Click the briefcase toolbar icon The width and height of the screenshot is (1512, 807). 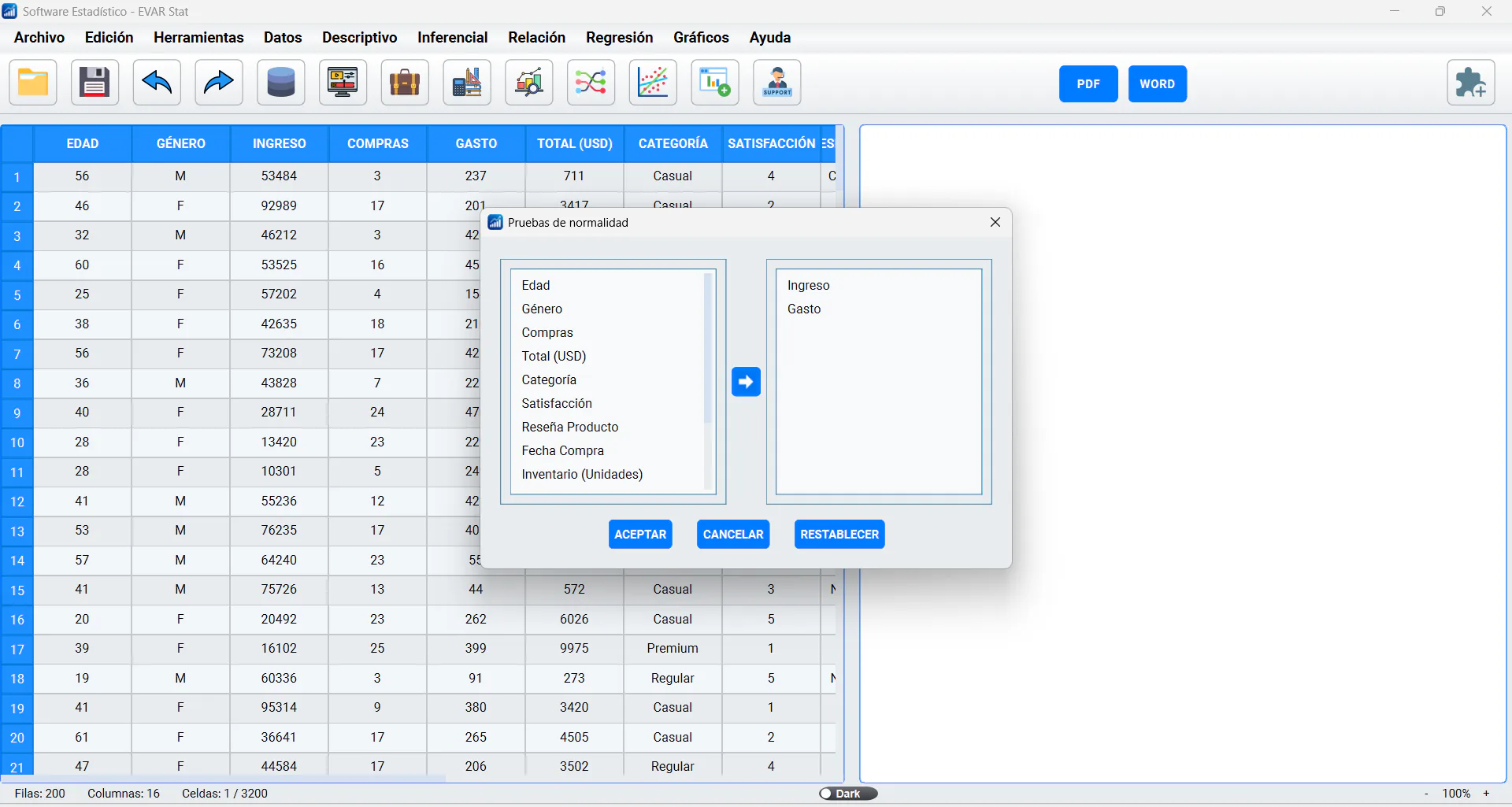point(405,83)
